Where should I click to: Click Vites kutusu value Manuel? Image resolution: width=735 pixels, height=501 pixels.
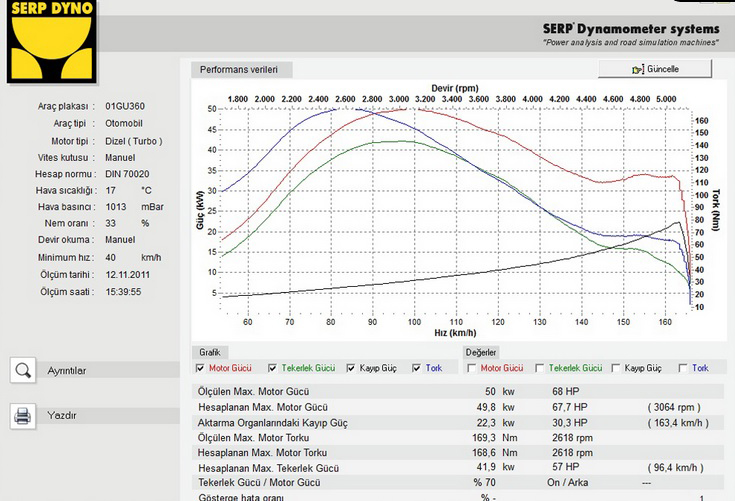(x=120, y=157)
